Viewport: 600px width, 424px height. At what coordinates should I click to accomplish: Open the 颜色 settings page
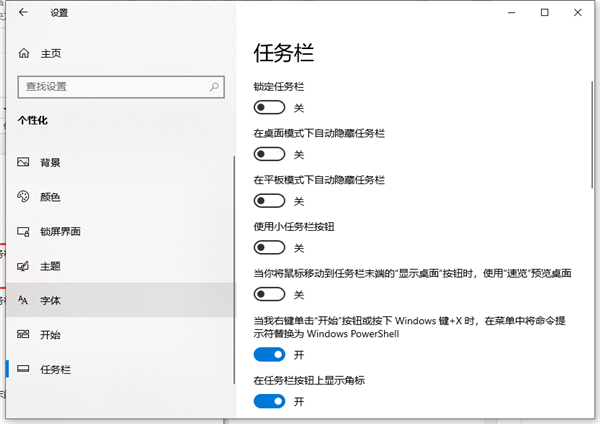[x=50, y=197]
